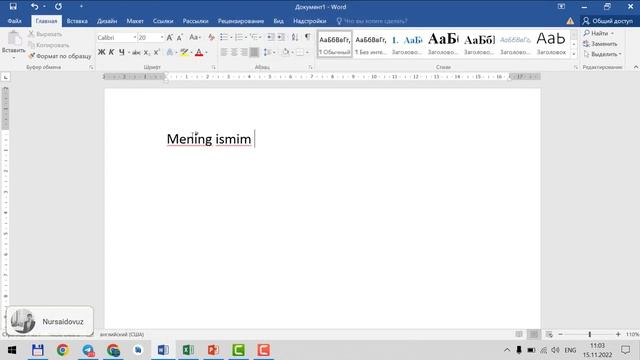Viewport: 640px width, 360px height.
Task: Apply superscript formatting
Action: pos(157,52)
